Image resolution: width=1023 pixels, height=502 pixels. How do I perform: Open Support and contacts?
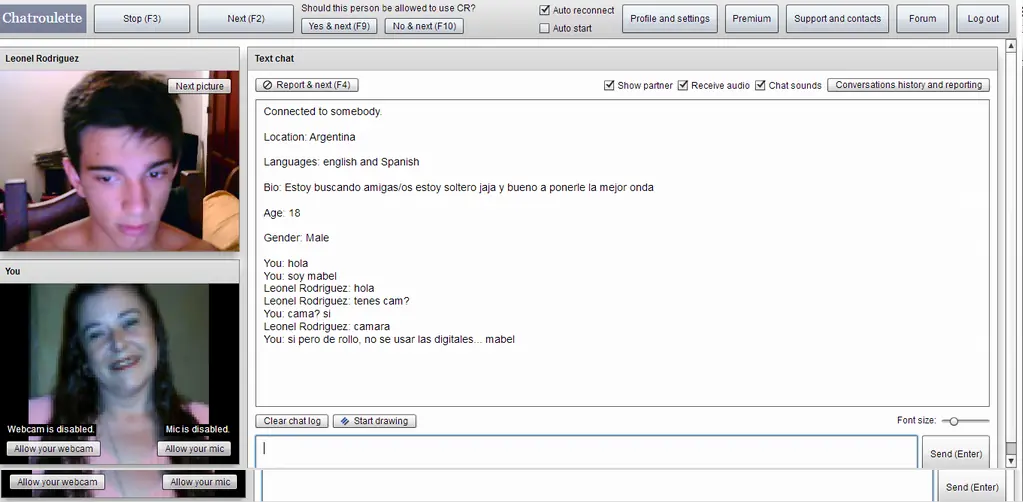837,19
